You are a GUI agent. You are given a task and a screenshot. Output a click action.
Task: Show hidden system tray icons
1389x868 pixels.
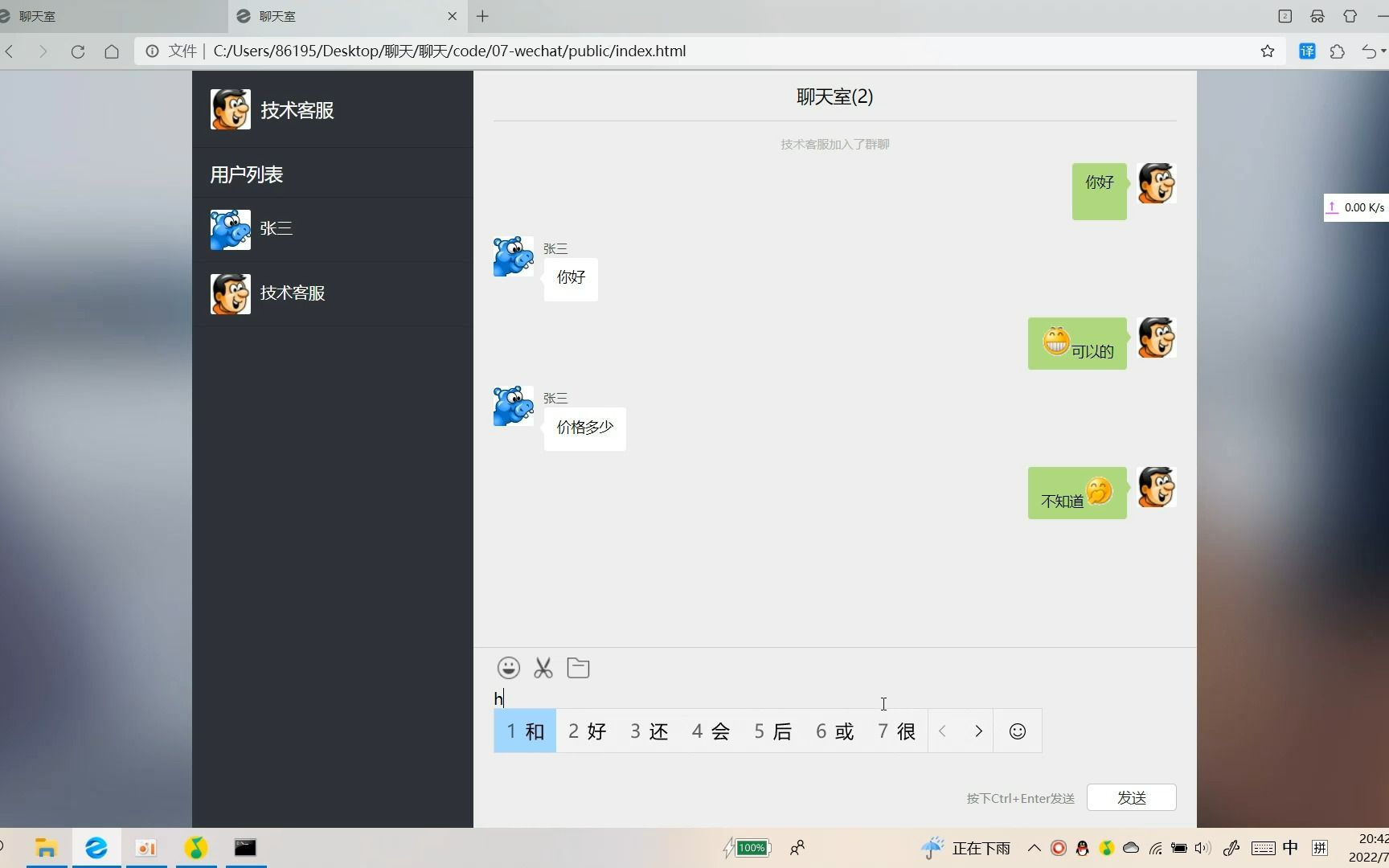coord(1035,848)
